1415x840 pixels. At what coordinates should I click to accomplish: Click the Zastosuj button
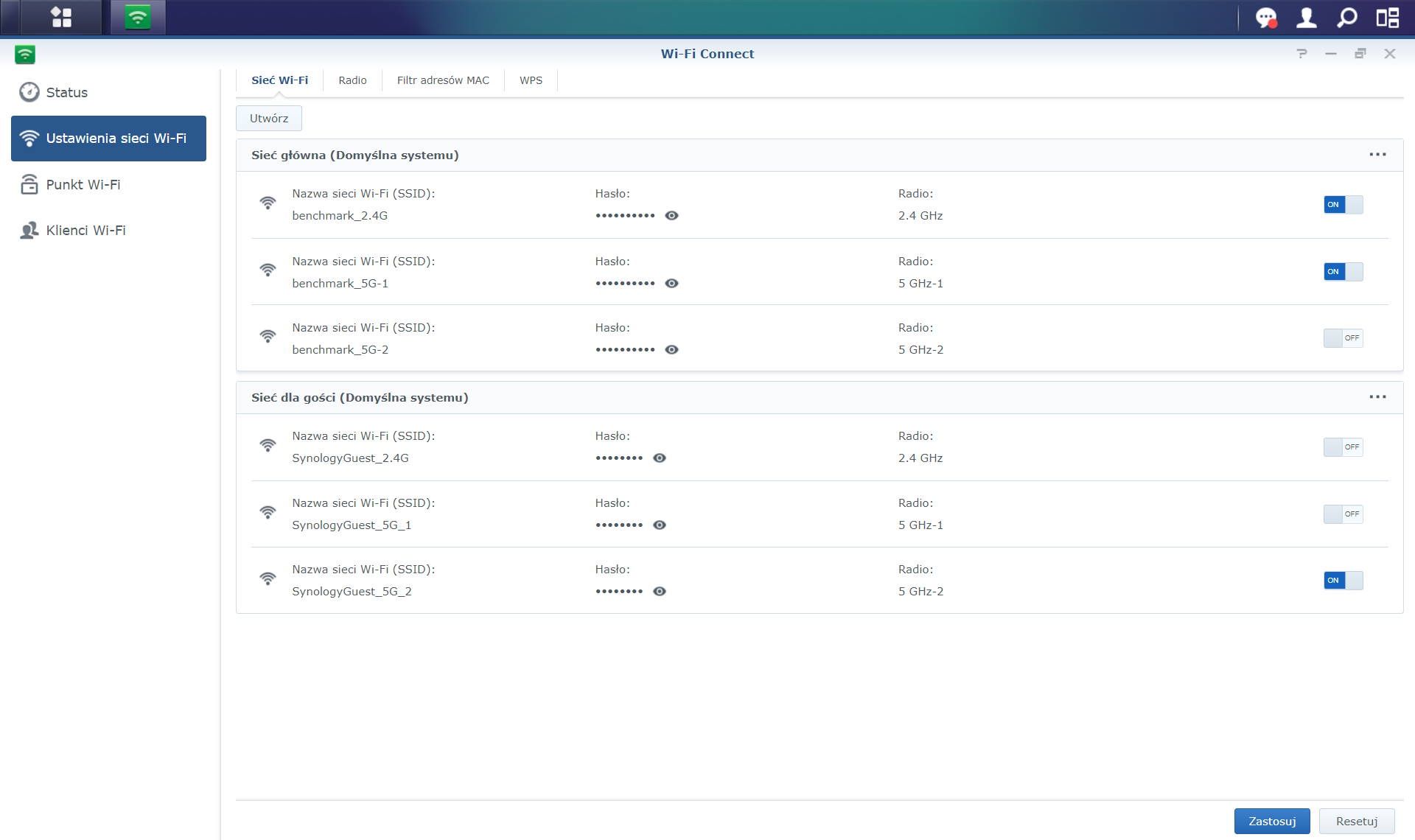coord(1272,822)
